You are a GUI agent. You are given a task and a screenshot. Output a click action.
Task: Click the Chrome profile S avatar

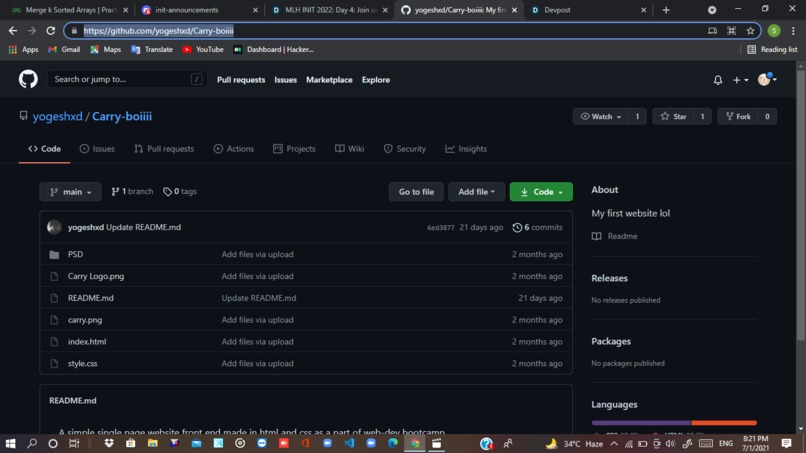click(774, 31)
